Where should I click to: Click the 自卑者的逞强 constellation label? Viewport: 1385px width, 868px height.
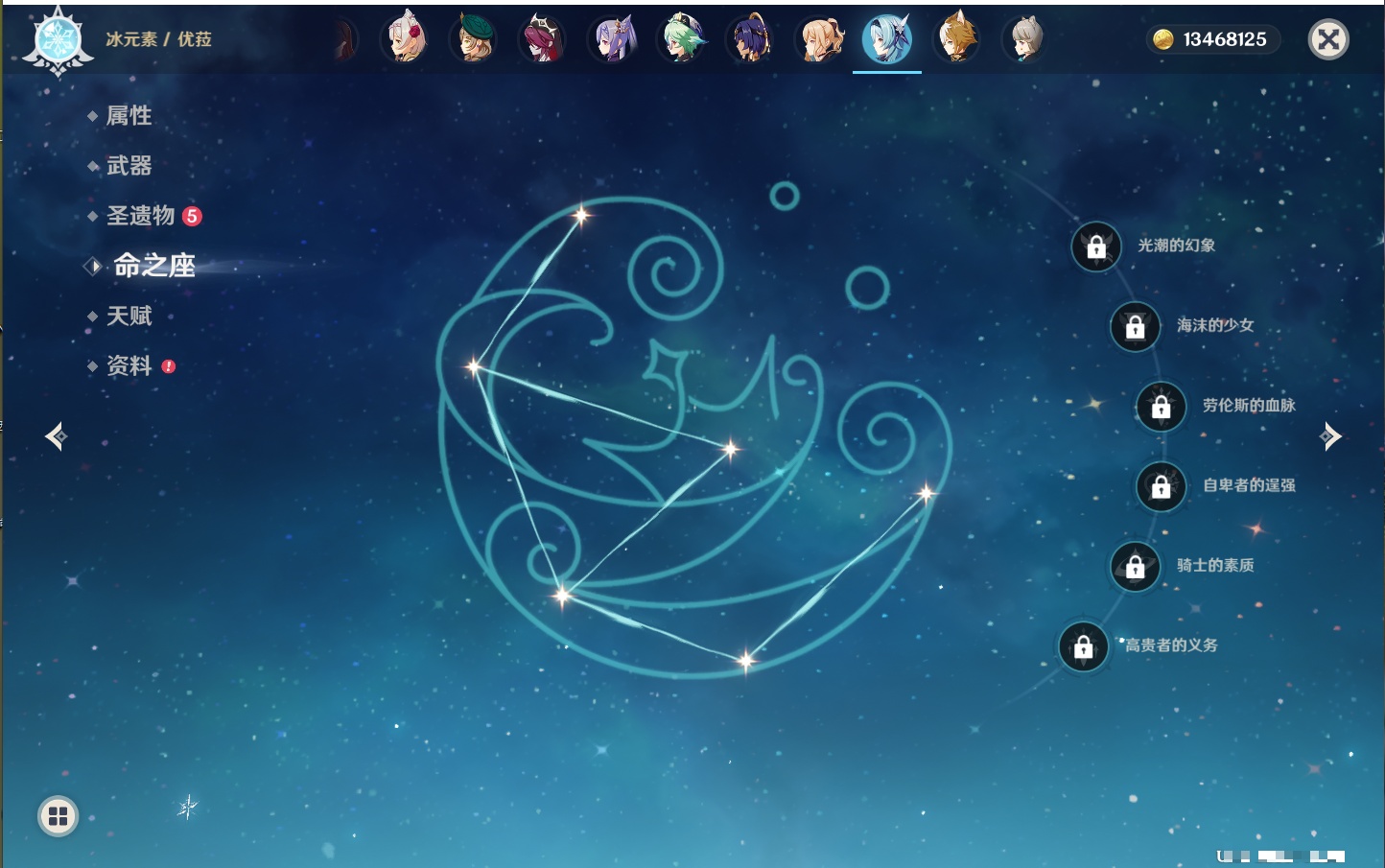tap(1249, 485)
